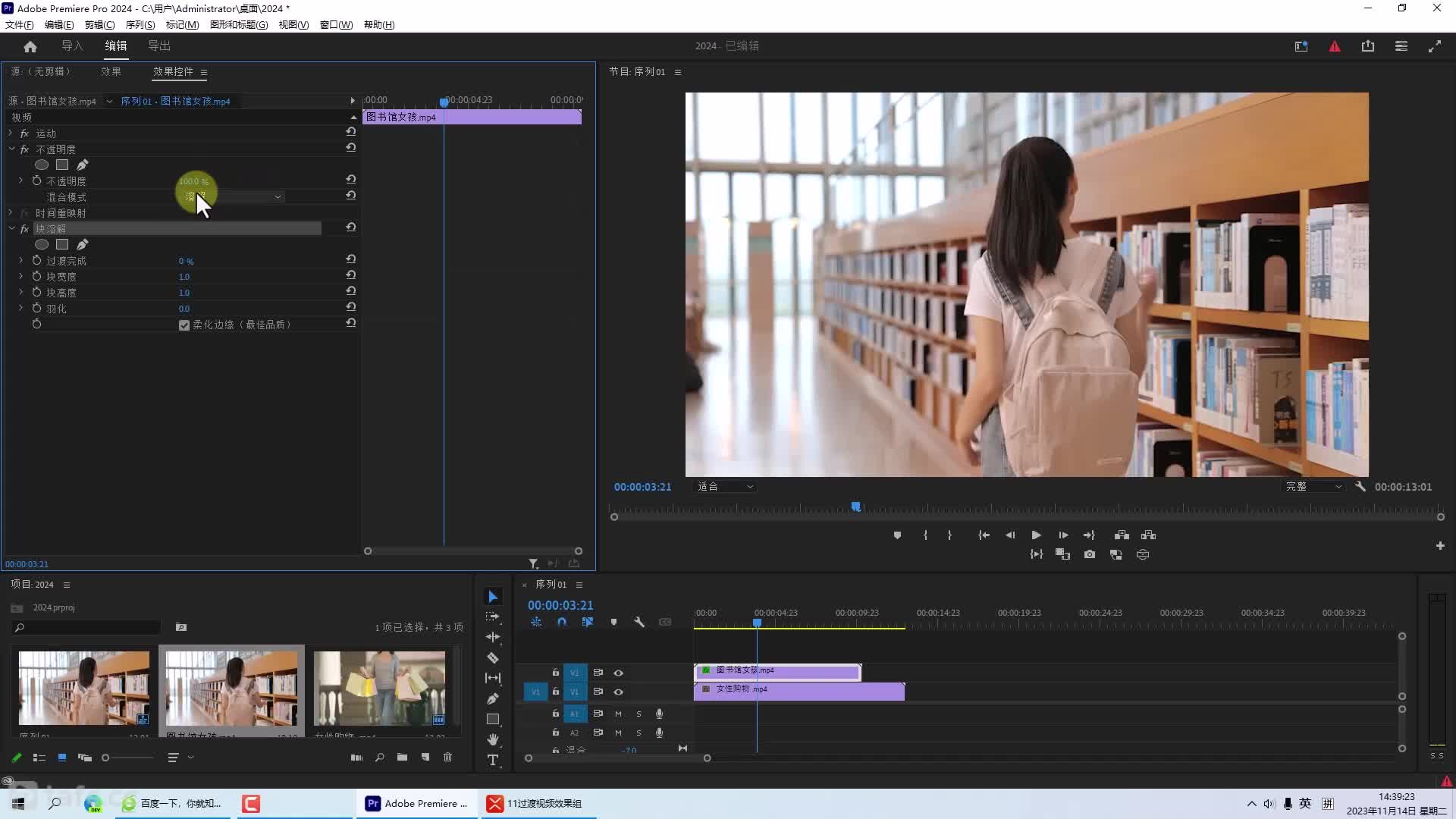Viewport: 1456px width, 819px height.
Task: Open the workspaces menu icon
Action: 1401,46
